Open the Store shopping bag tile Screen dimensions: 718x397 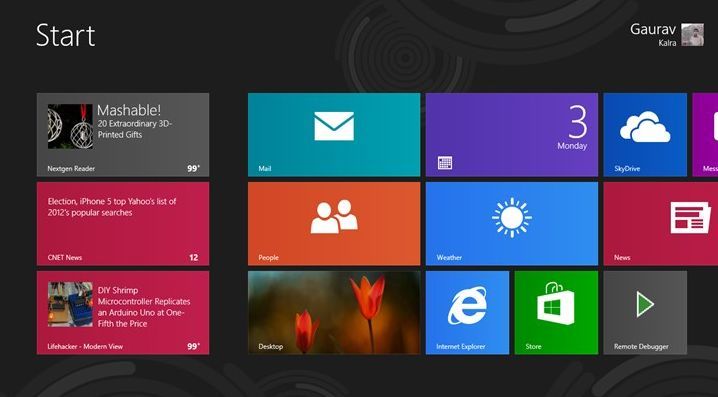tap(556, 312)
